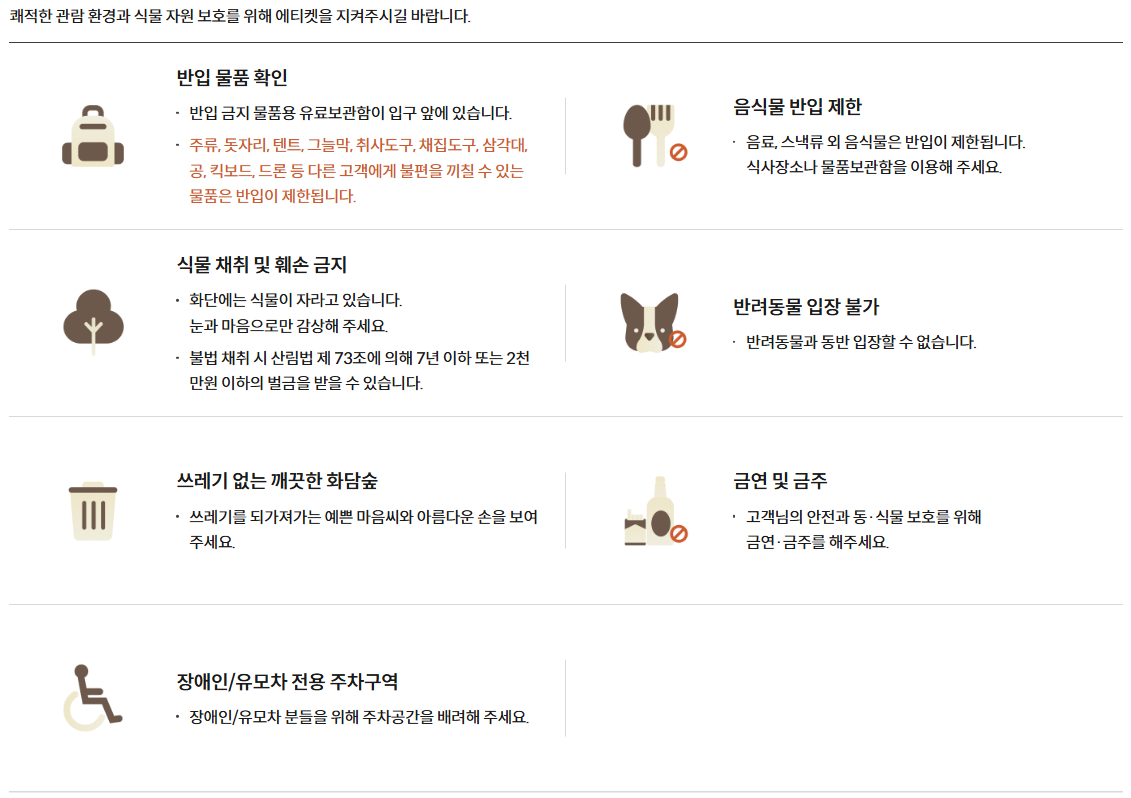Click the 쓰레기 없는 깨끗한 화담숲 heading
The width and height of the screenshot is (1131, 798).
pos(277,481)
